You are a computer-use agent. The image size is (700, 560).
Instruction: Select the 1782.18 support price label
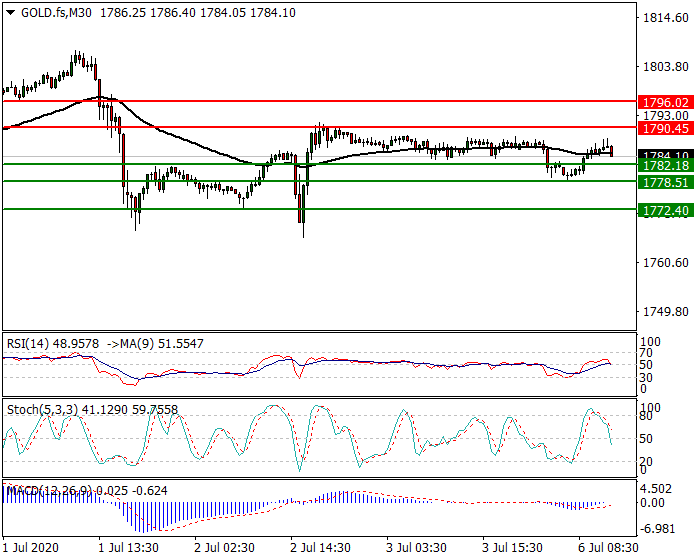pos(666,166)
